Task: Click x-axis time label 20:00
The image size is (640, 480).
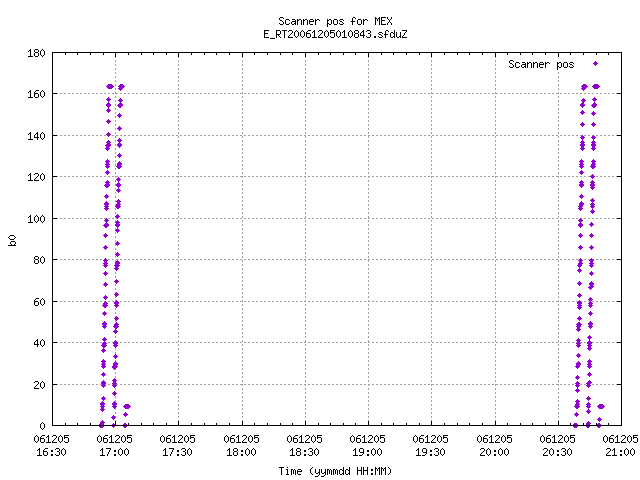Action: (494, 453)
